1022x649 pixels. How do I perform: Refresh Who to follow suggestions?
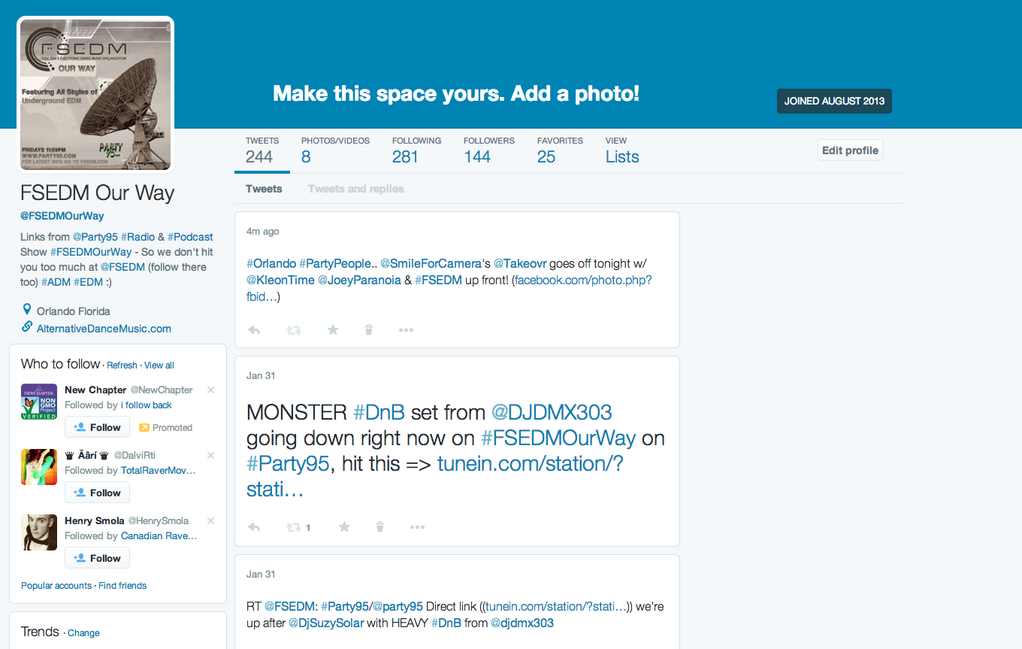point(122,366)
